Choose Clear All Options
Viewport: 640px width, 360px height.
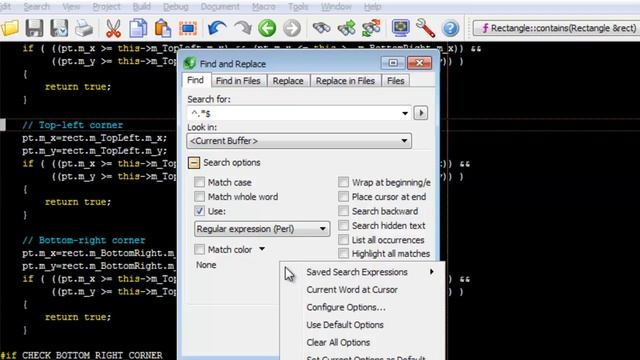[x=362, y=342]
